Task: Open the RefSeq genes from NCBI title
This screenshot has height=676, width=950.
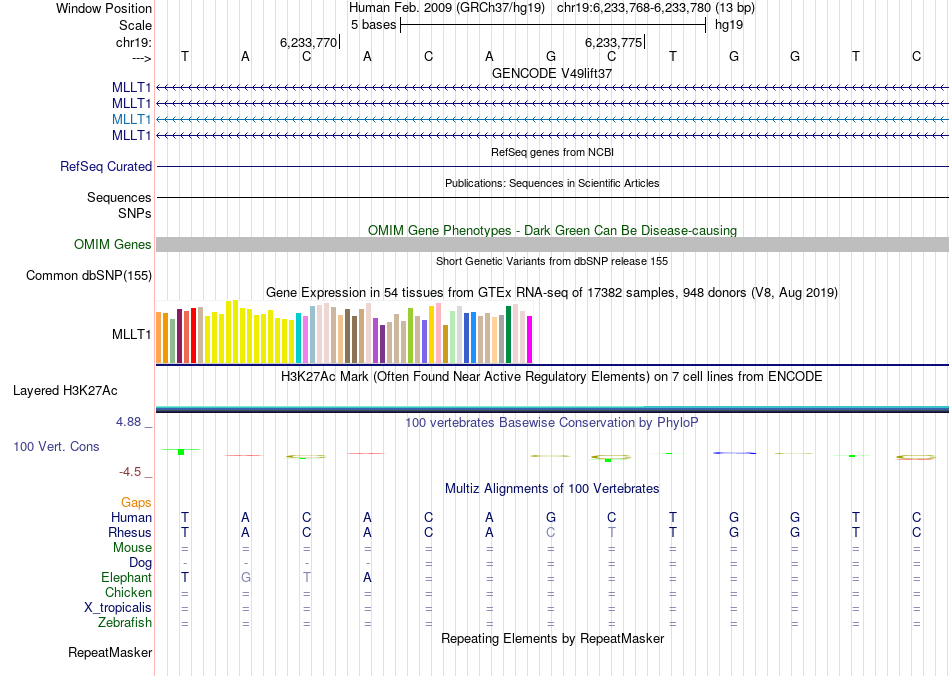Action: coord(552,153)
